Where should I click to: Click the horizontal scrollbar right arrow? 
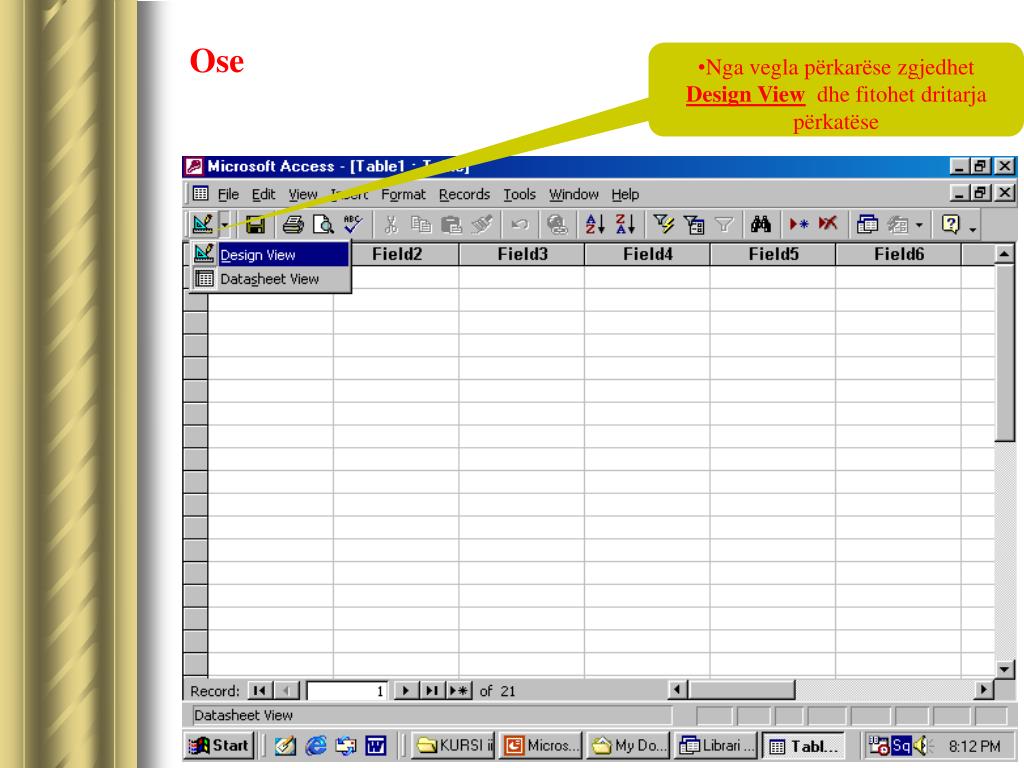[983, 689]
